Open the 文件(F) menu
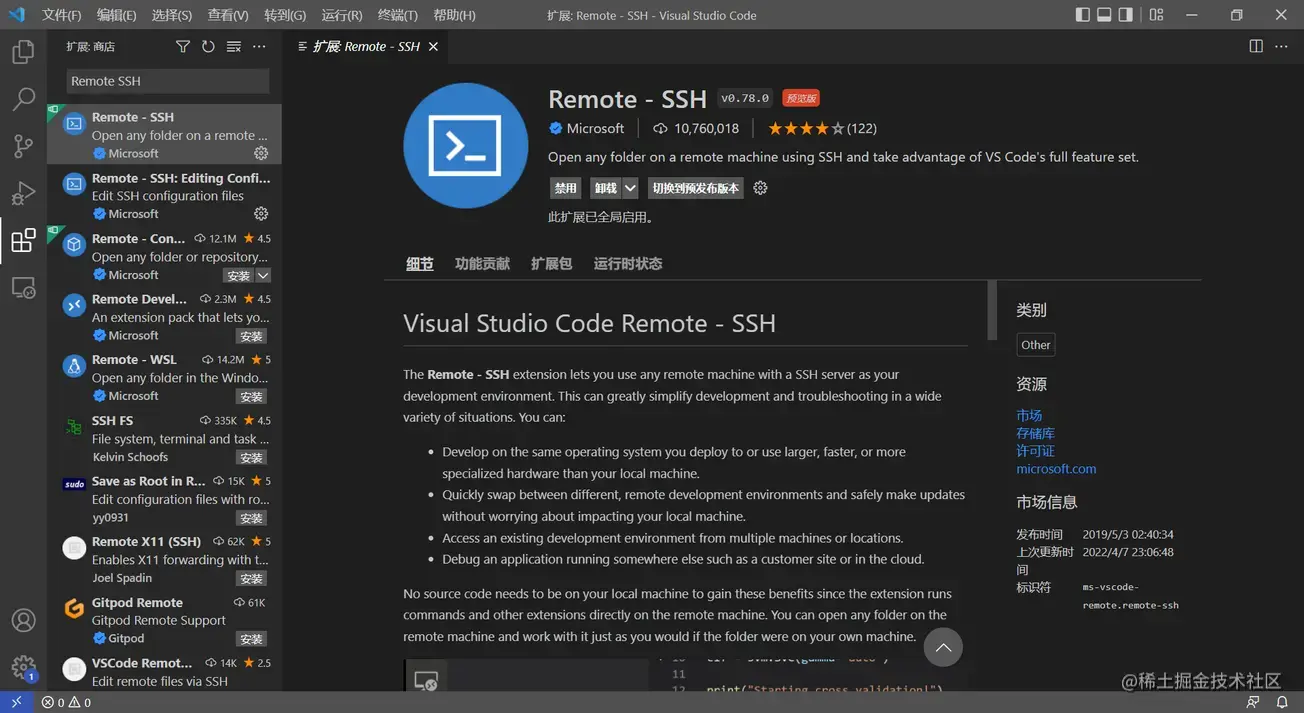This screenshot has height=713, width=1304. point(62,15)
